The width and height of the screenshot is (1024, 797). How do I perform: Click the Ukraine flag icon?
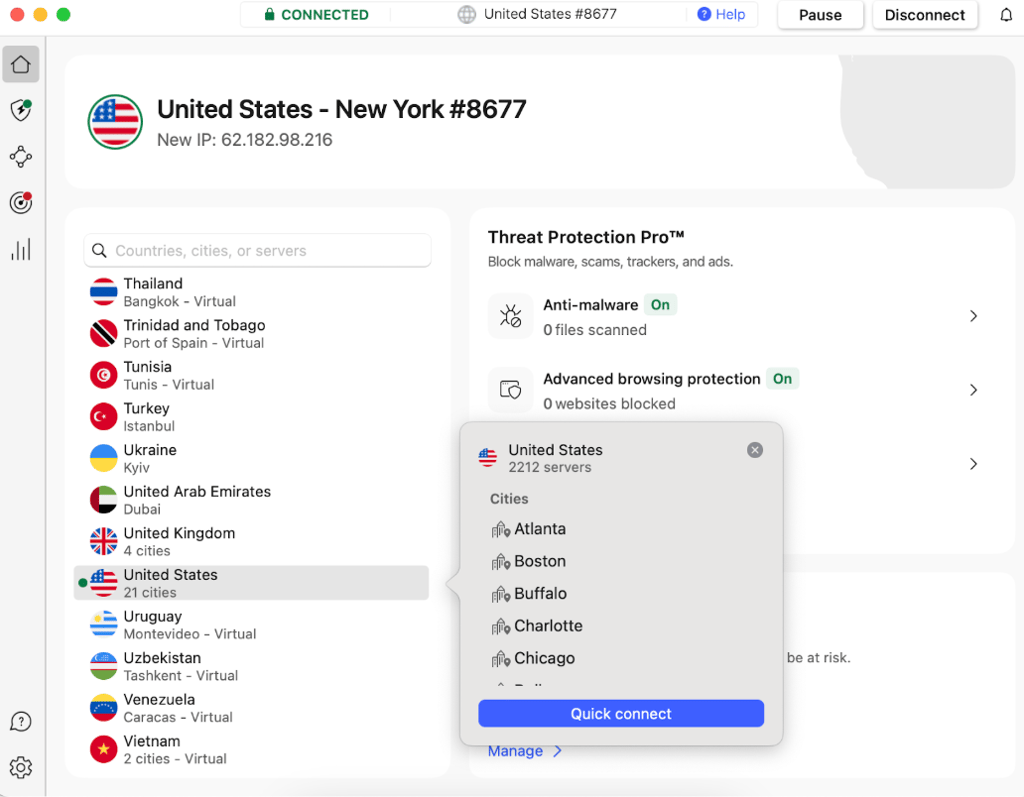[x=103, y=459]
